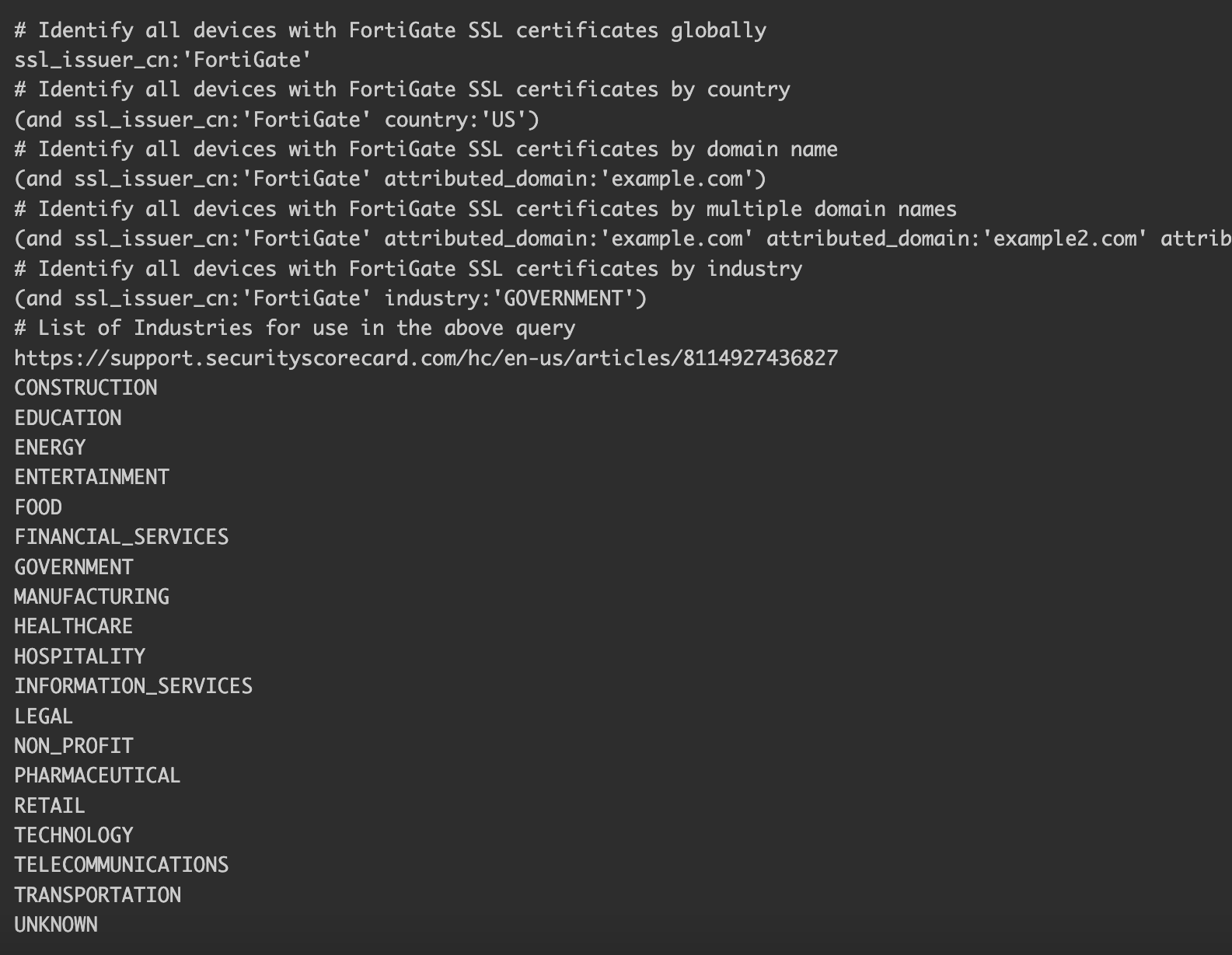Click the industry:'GOVERNMENT' query text
1232x955 pixels.
coord(515,298)
